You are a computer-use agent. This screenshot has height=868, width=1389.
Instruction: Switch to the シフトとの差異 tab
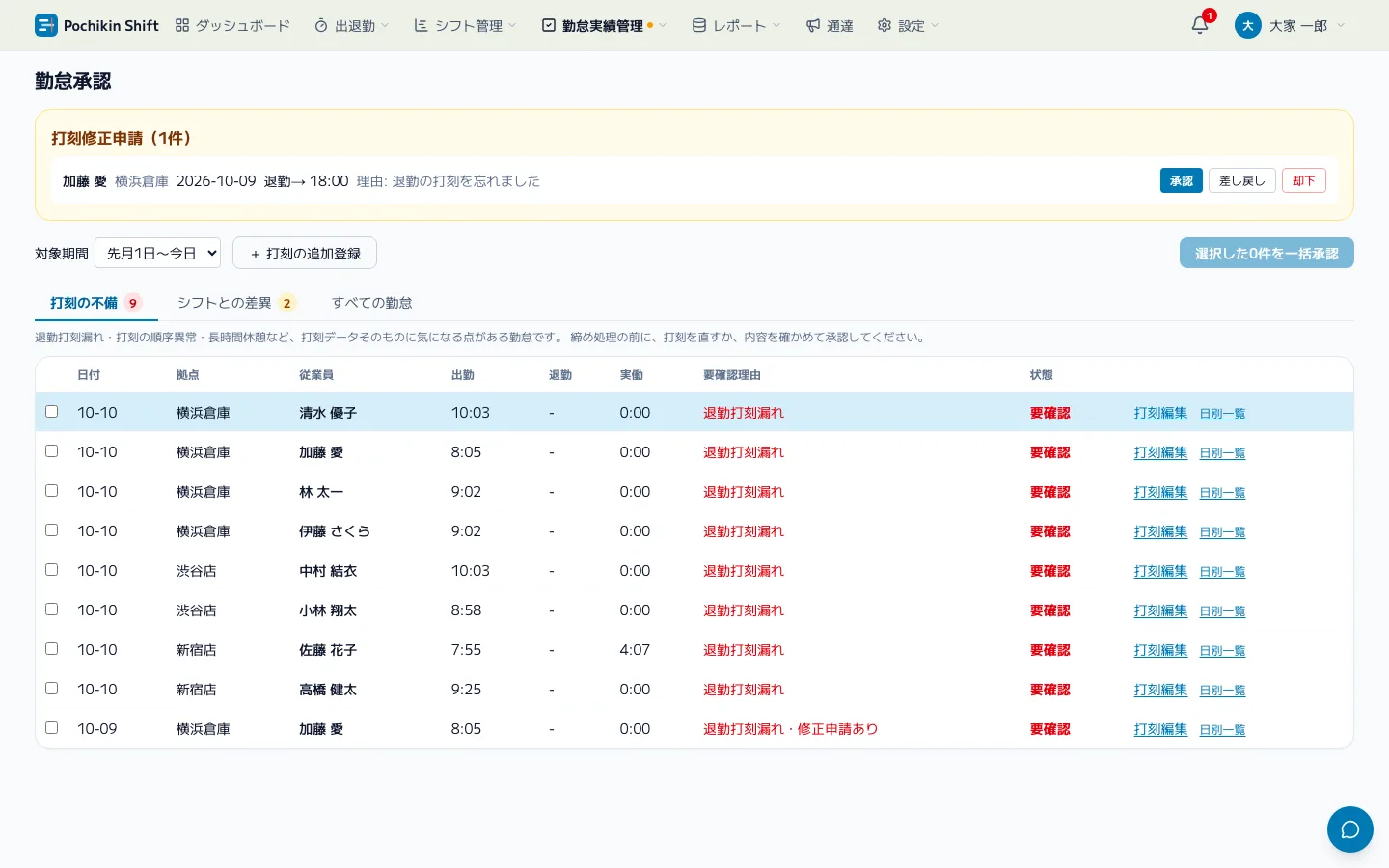point(236,303)
